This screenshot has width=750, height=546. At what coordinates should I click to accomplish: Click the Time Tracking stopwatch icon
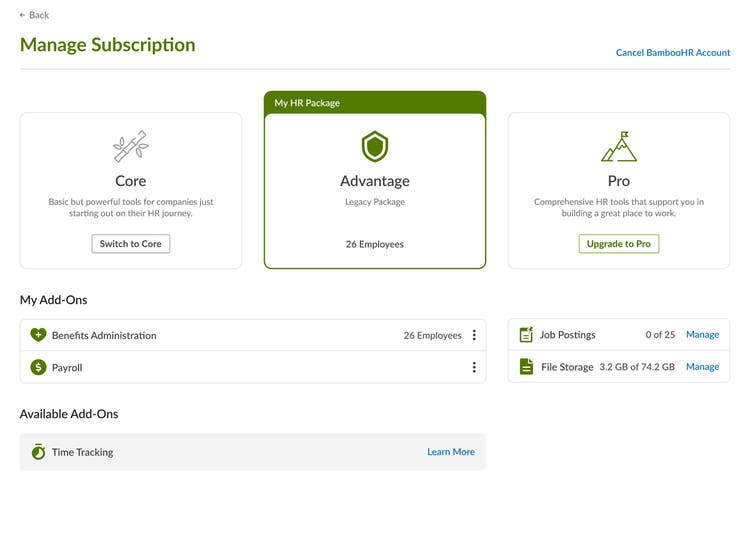pyautogui.click(x=38, y=451)
